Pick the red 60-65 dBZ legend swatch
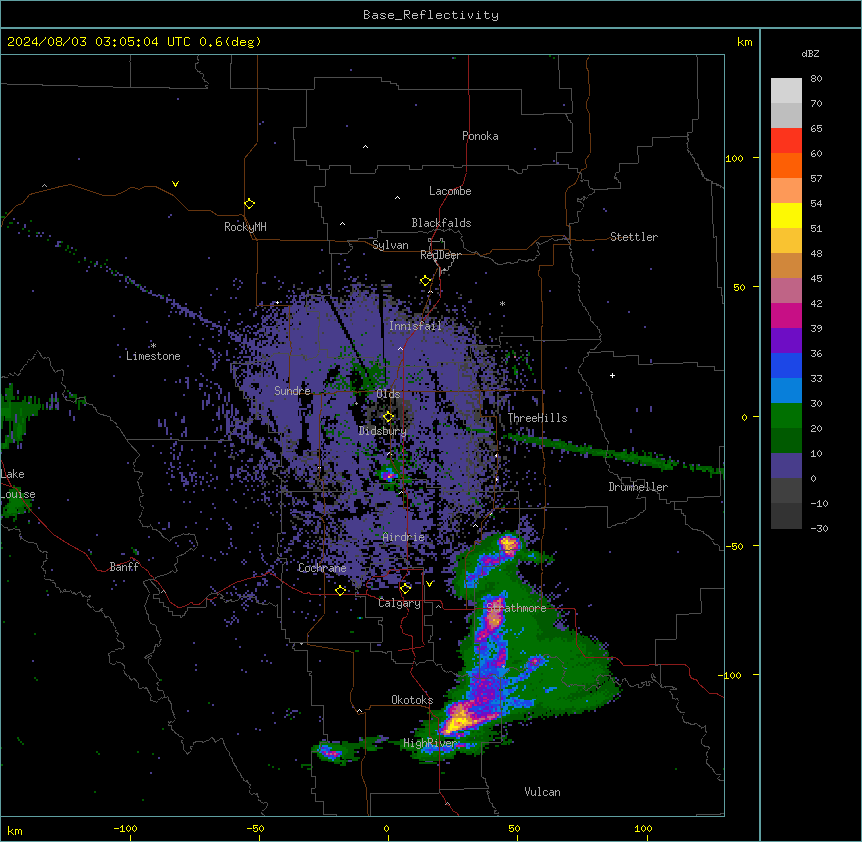 point(786,140)
